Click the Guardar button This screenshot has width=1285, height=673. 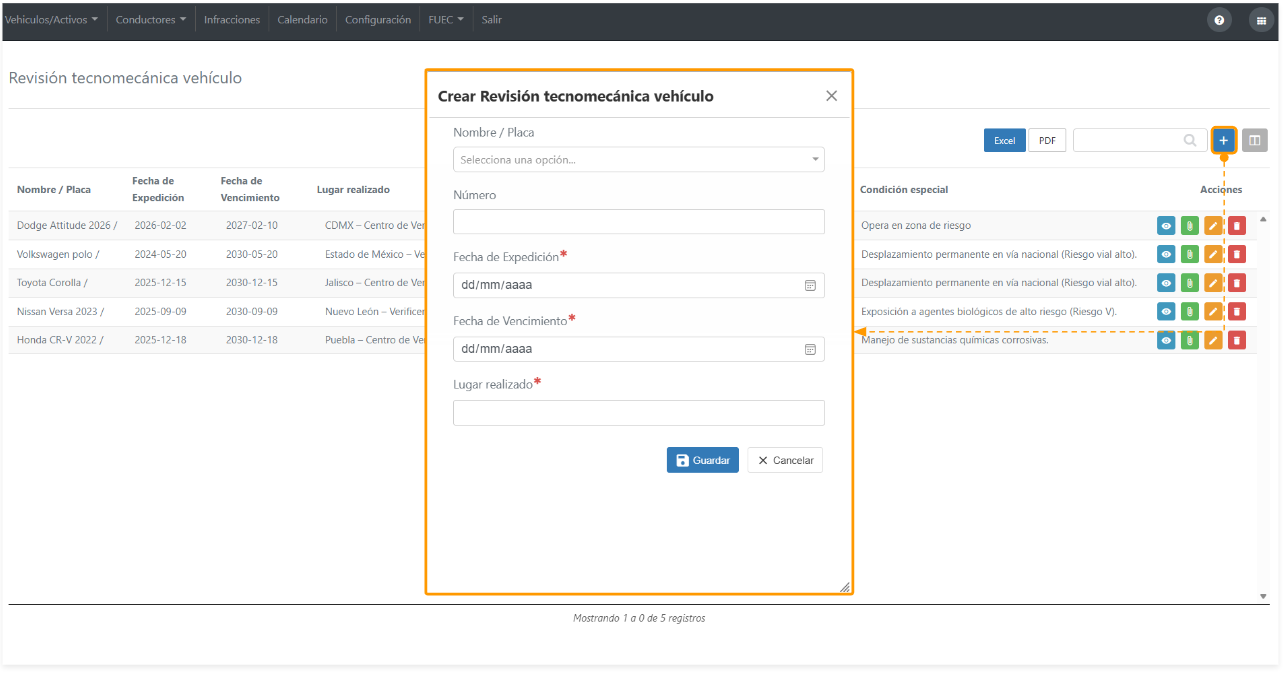click(x=703, y=460)
